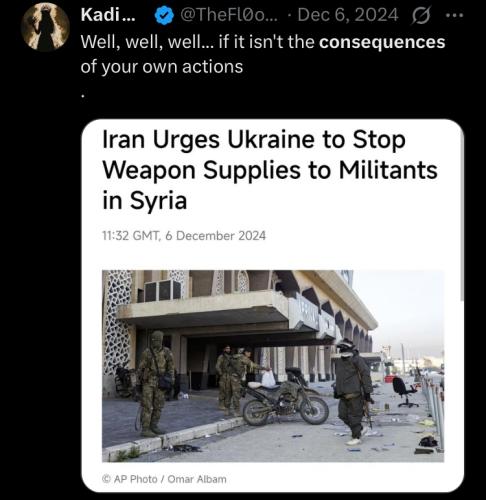
Task: Open the display name 'Kadi…'
Action: pyautogui.click(x=108, y=15)
